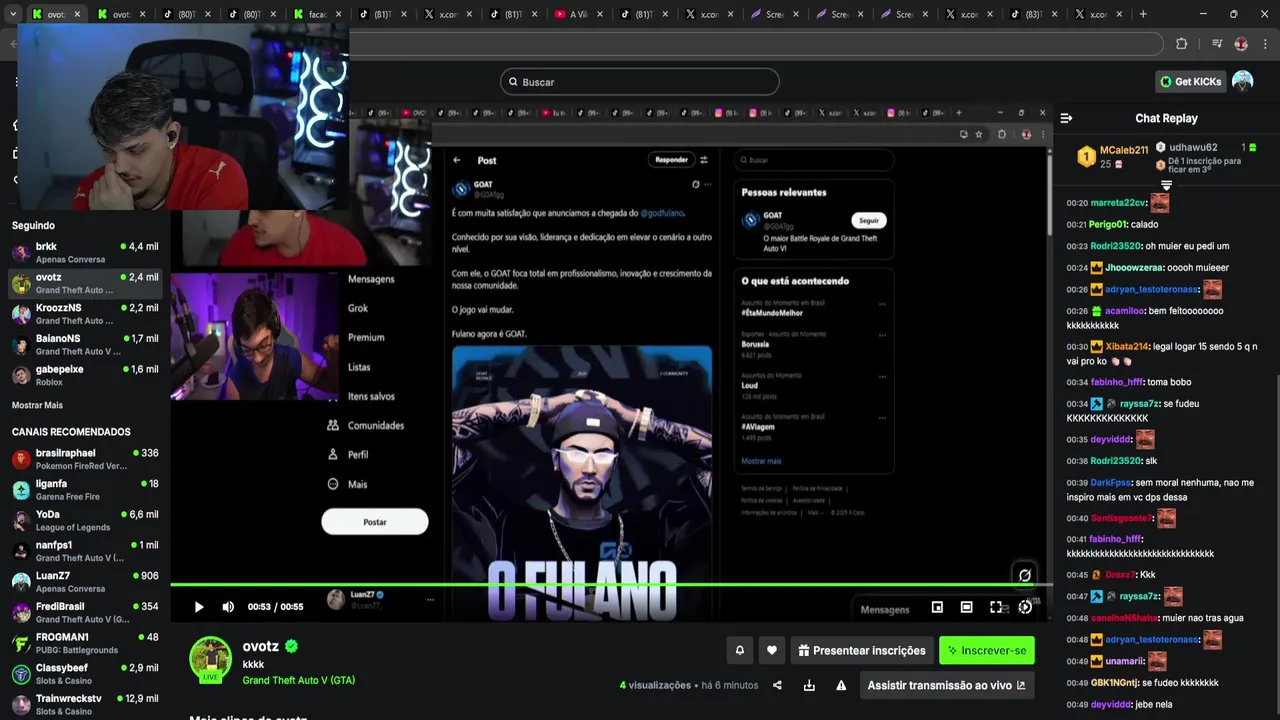Toggle the notification bell for ovotz
1280x720 pixels.
click(x=740, y=650)
